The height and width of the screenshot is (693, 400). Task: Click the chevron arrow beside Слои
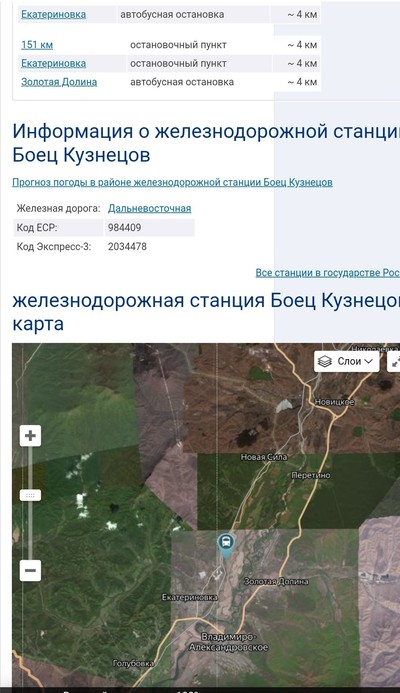368,362
